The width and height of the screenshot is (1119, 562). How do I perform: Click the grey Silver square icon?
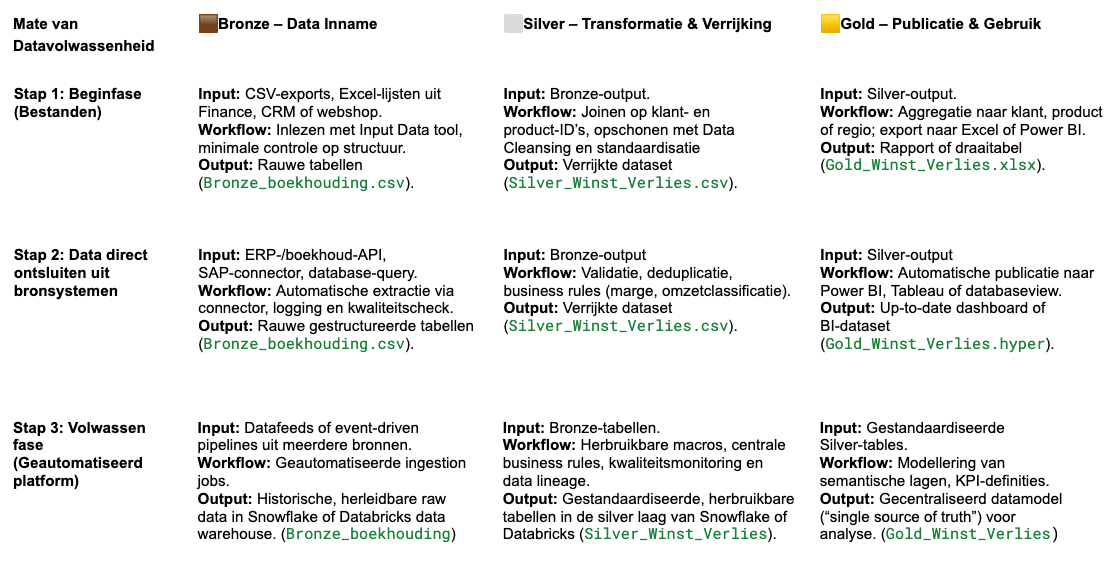coord(514,24)
